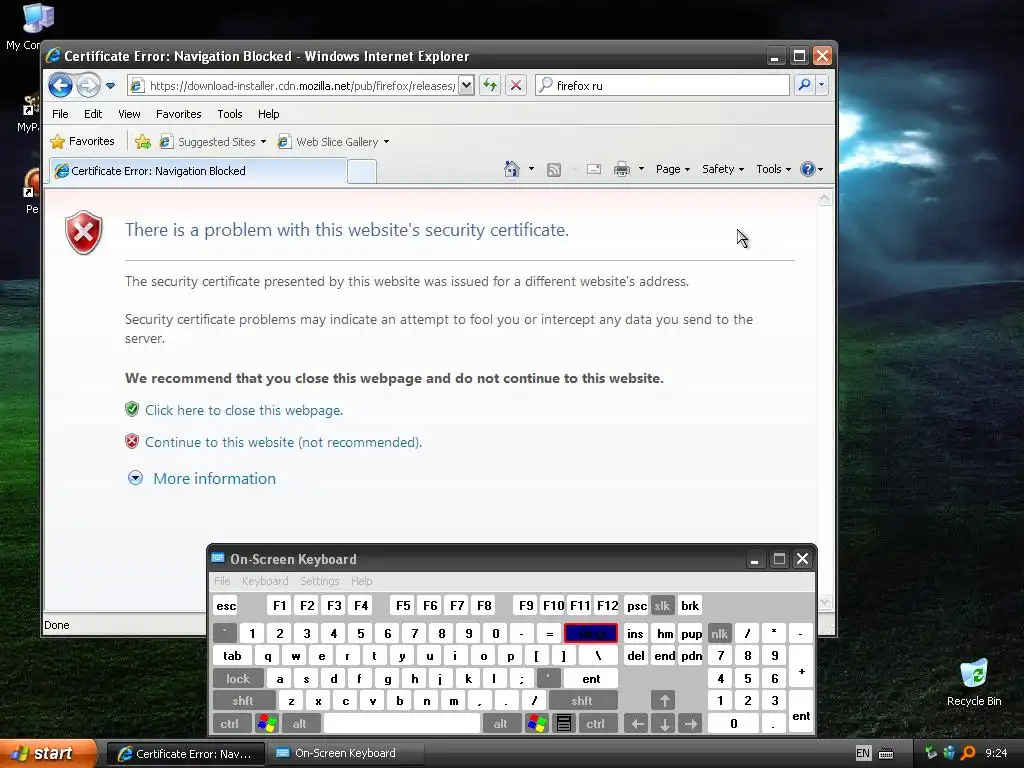Open the Home button dropdown arrow
This screenshot has height=768, width=1024.
tap(531, 169)
